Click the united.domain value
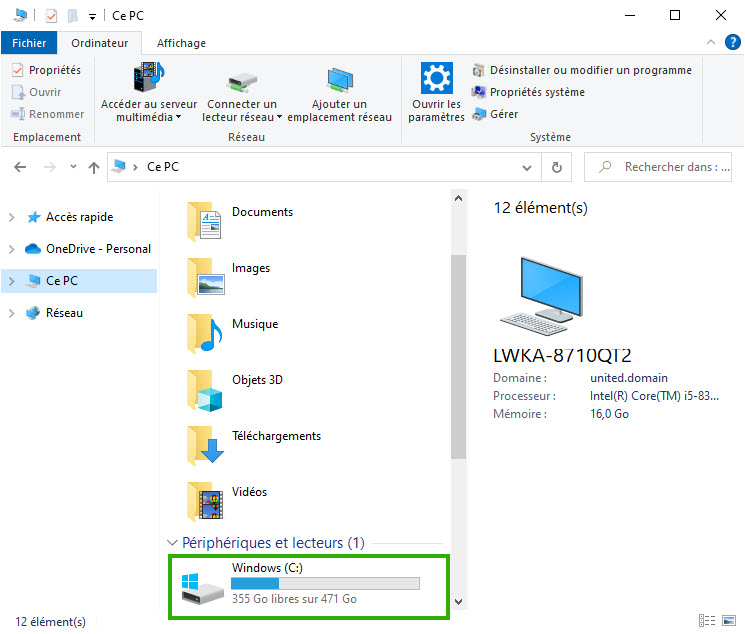 (629, 378)
